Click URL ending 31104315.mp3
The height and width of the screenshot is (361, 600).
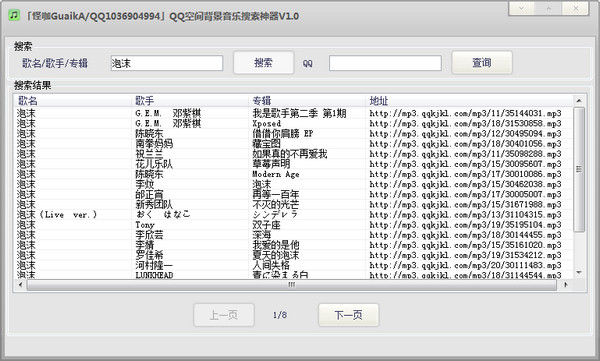click(465, 215)
